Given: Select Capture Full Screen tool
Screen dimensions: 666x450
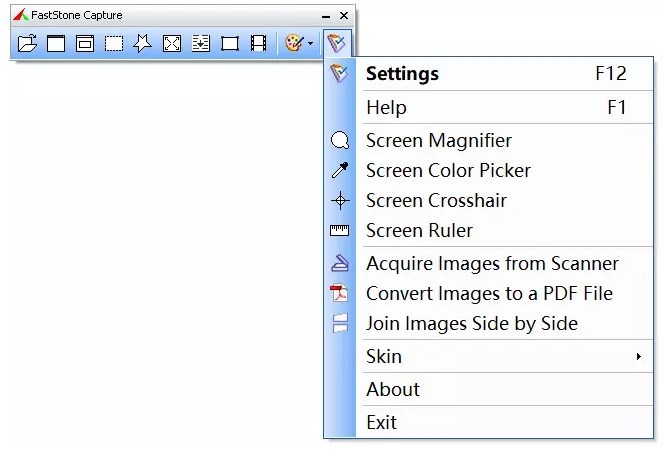Looking at the screenshot, I should tap(172, 43).
